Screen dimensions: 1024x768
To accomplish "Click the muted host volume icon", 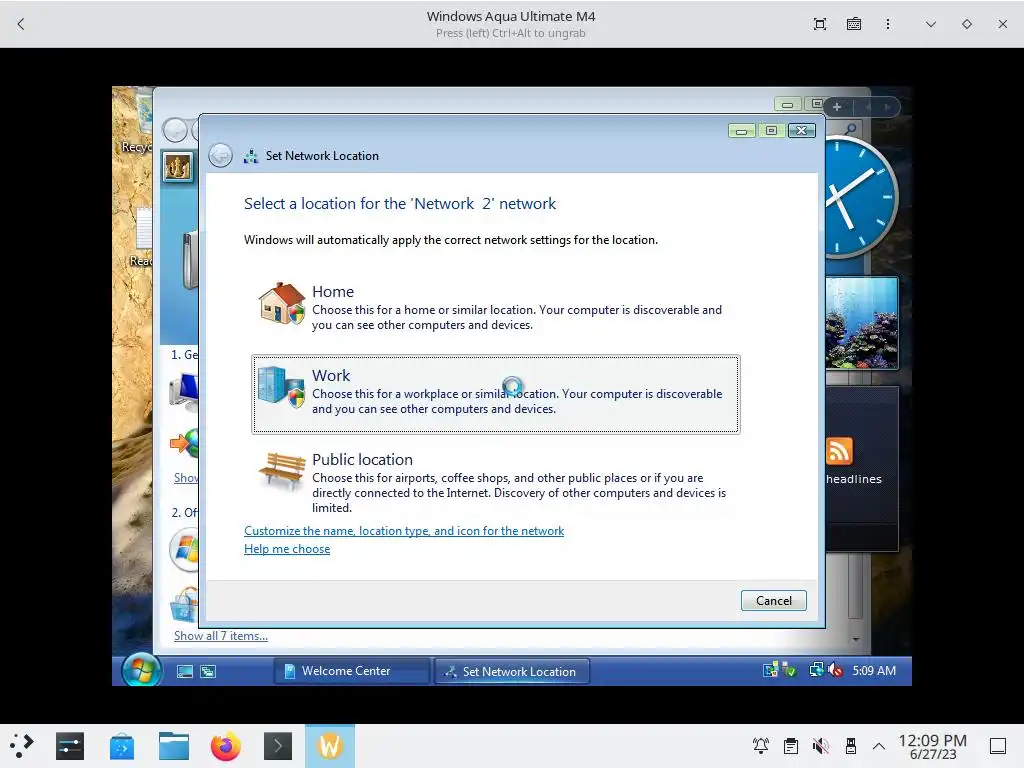I will pyautogui.click(x=821, y=745).
